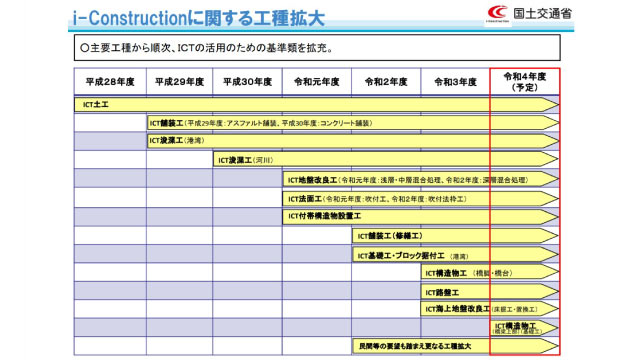Viewport: 640px width, 360px height.
Task: Click the summary sentence starting 主要工種から順次
Action: tap(207, 48)
